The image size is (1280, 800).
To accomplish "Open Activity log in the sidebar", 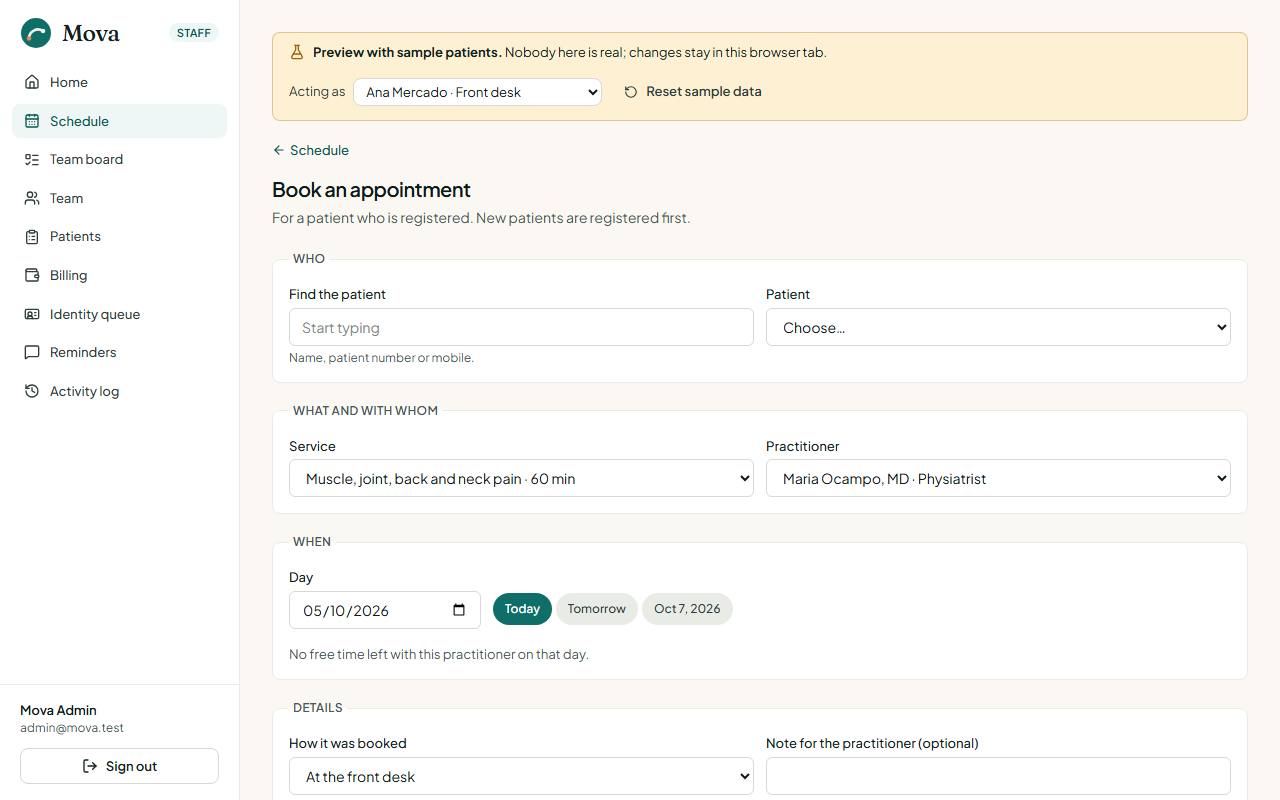I will (x=119, y=391).
